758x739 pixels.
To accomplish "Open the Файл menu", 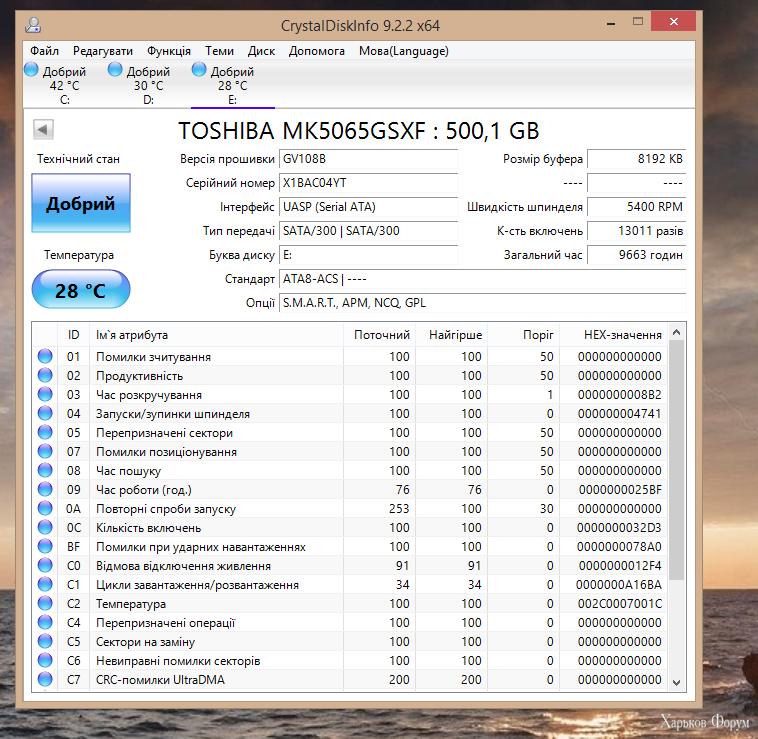I will 44,51.
